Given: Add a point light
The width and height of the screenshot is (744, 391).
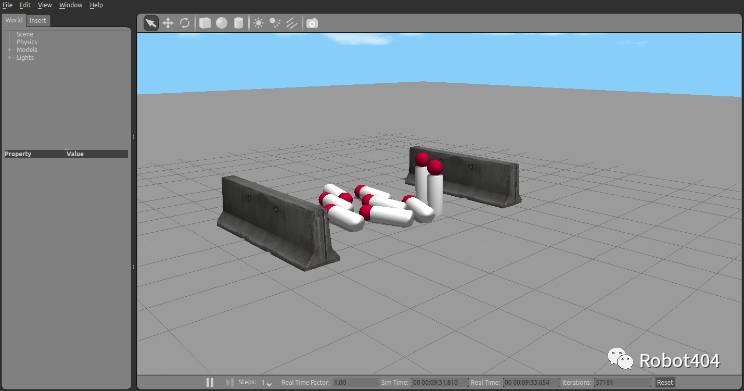Looking at the screenshot, I should (x=259, y=23).
